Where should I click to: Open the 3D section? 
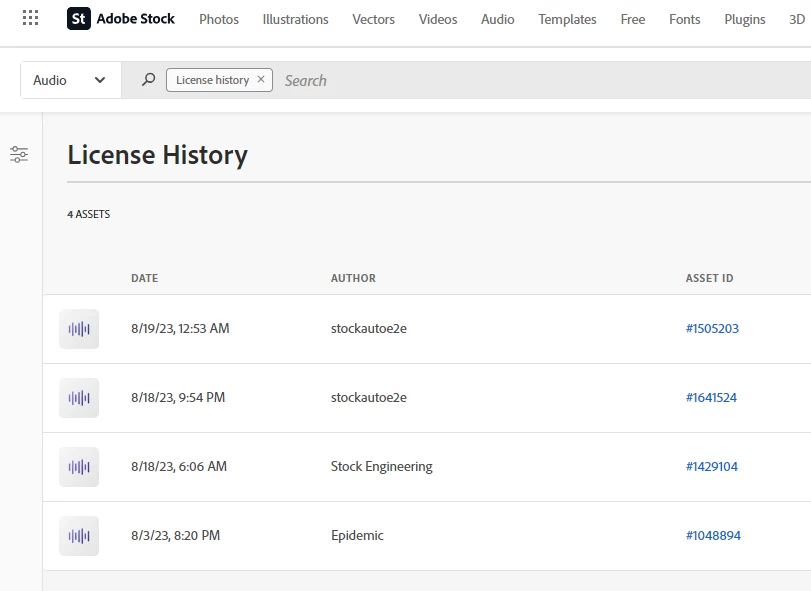797,19
